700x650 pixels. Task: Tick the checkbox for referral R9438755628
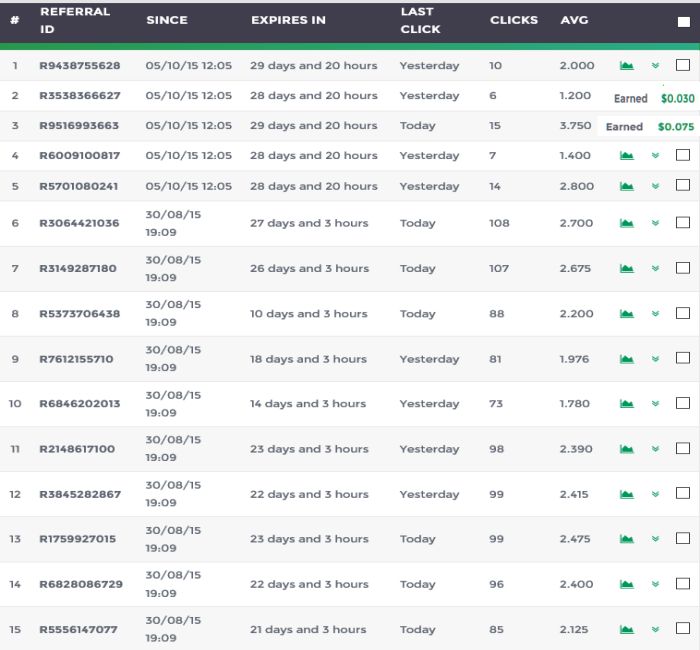coord(683,65)
